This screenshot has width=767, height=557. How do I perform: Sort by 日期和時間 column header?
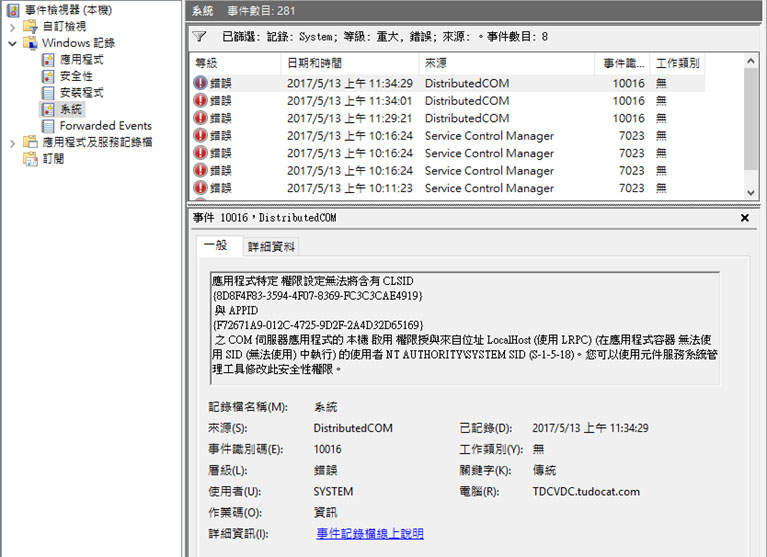350,63
